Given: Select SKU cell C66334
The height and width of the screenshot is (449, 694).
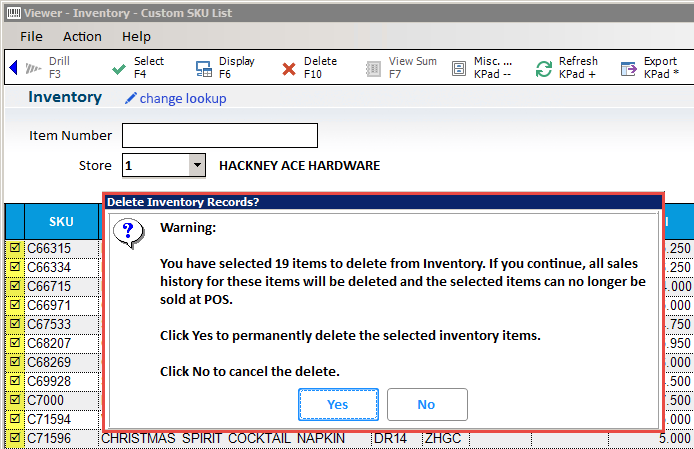Looking at the screenshot, I should click(x=62, y=267).
